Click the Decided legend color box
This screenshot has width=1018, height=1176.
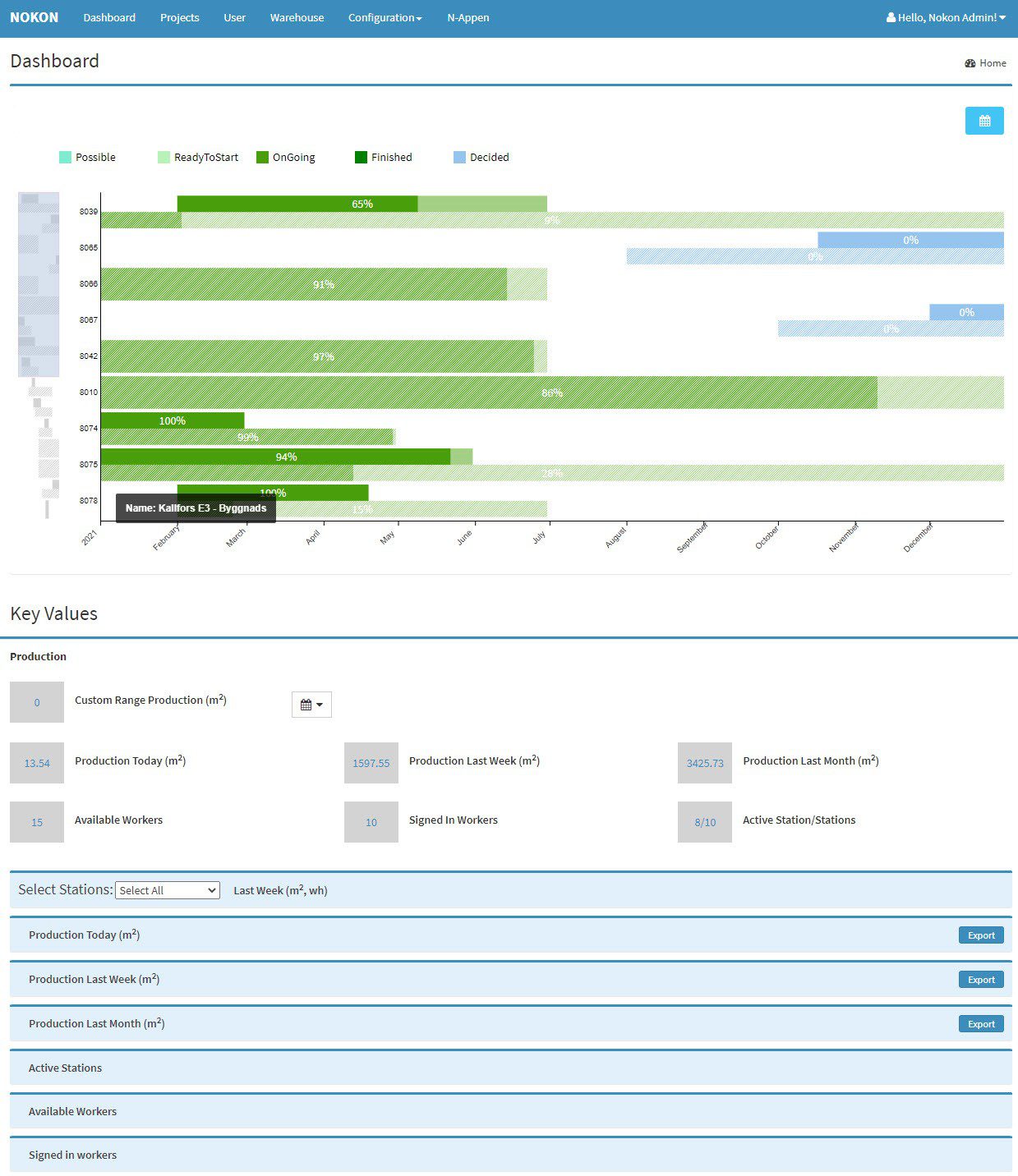(x=459, y=158)
